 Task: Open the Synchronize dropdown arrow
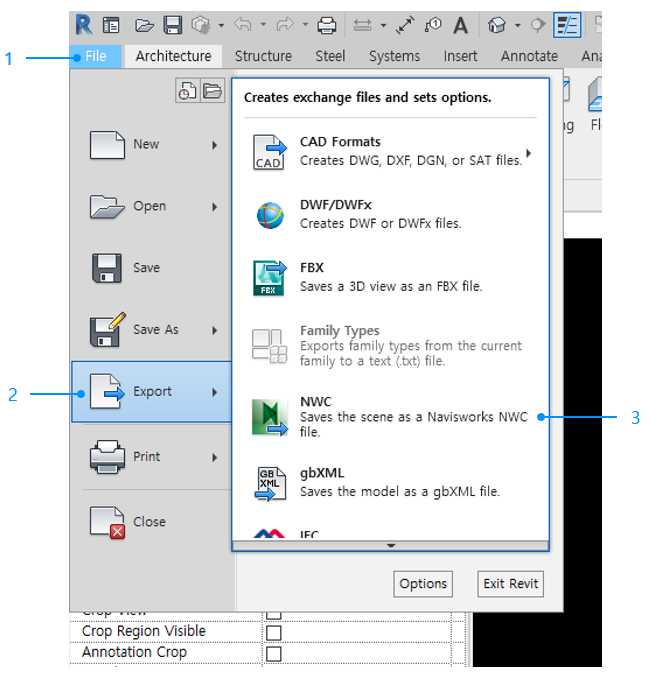(x=221, y=25)
